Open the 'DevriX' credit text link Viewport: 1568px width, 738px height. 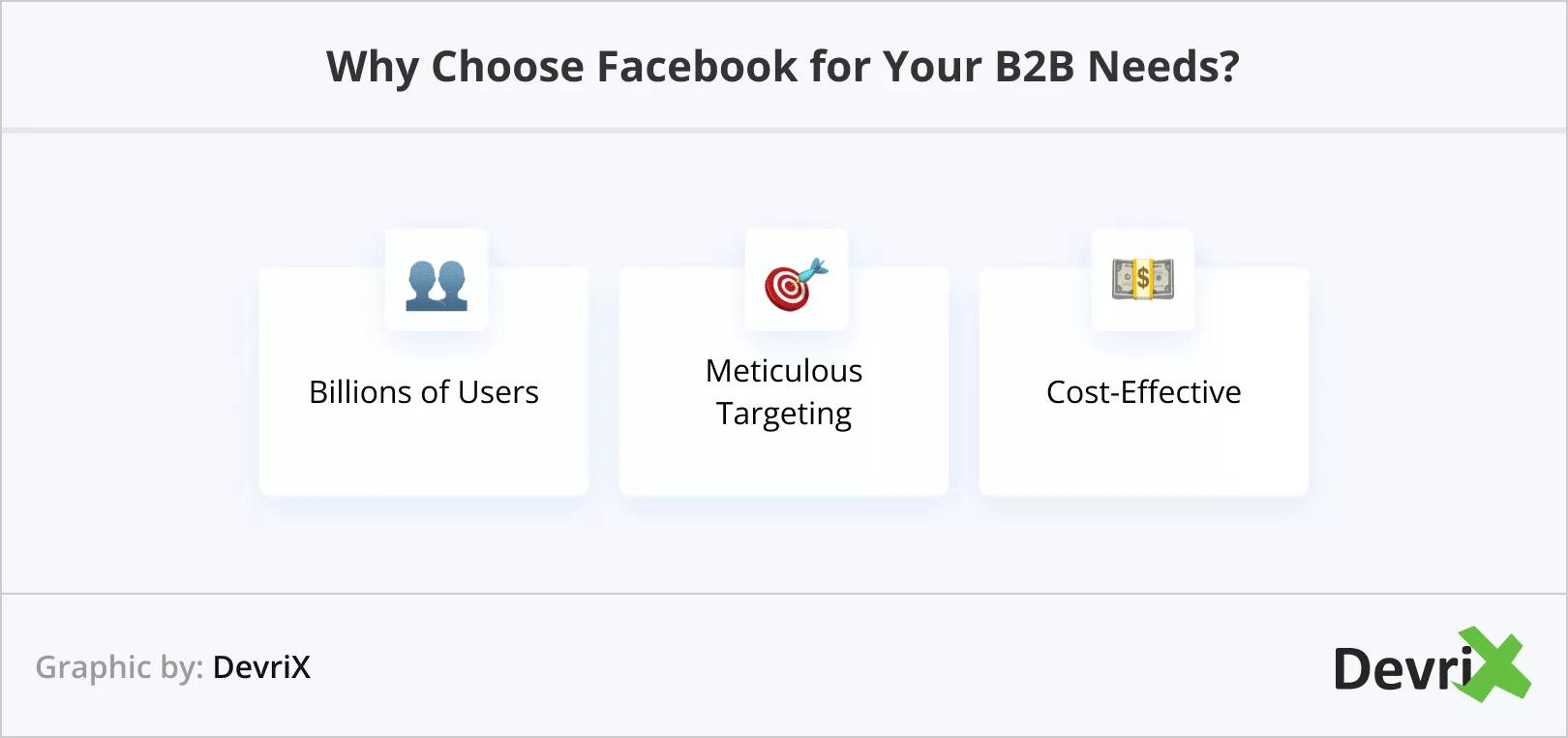261,667
